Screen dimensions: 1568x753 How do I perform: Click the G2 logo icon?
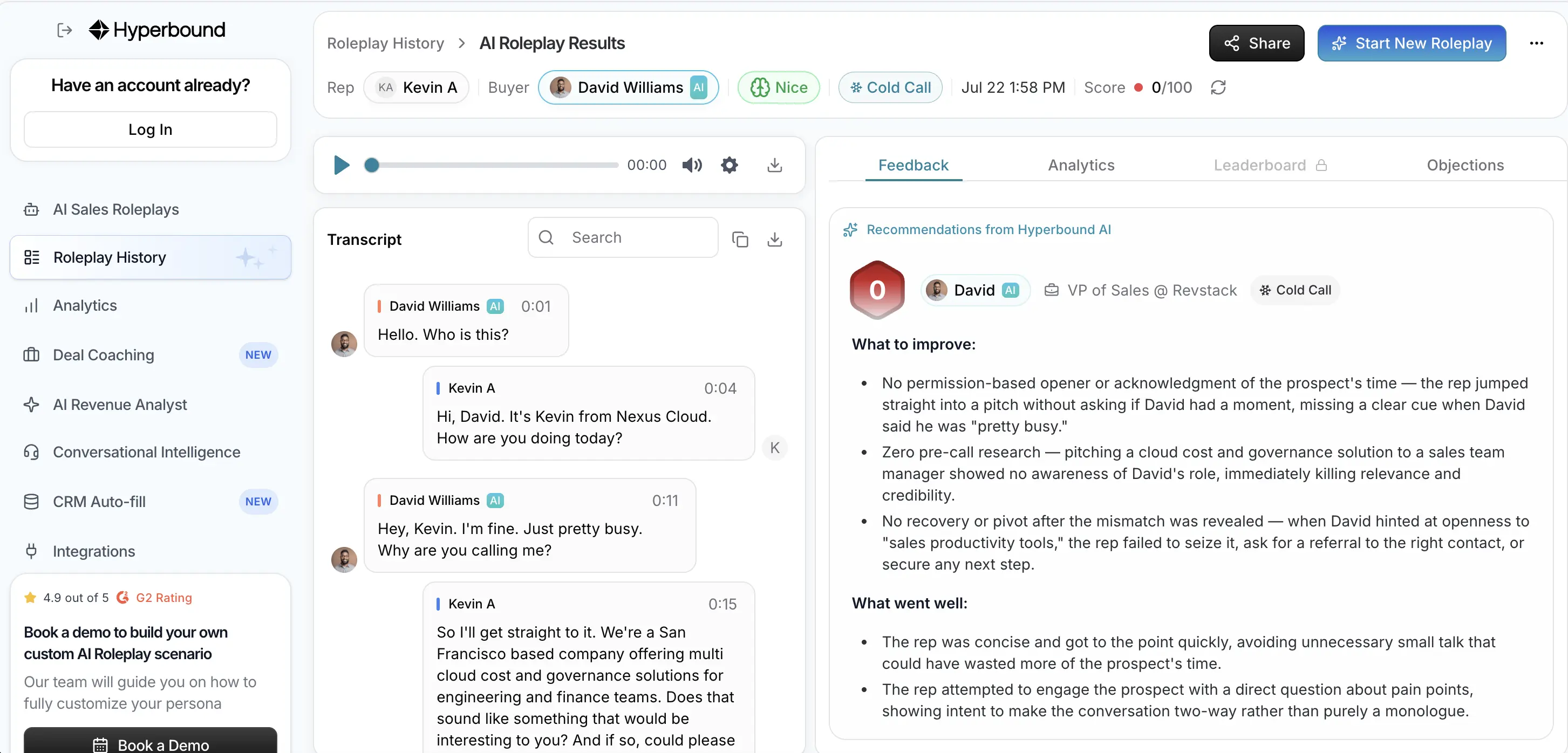point(122,597)
